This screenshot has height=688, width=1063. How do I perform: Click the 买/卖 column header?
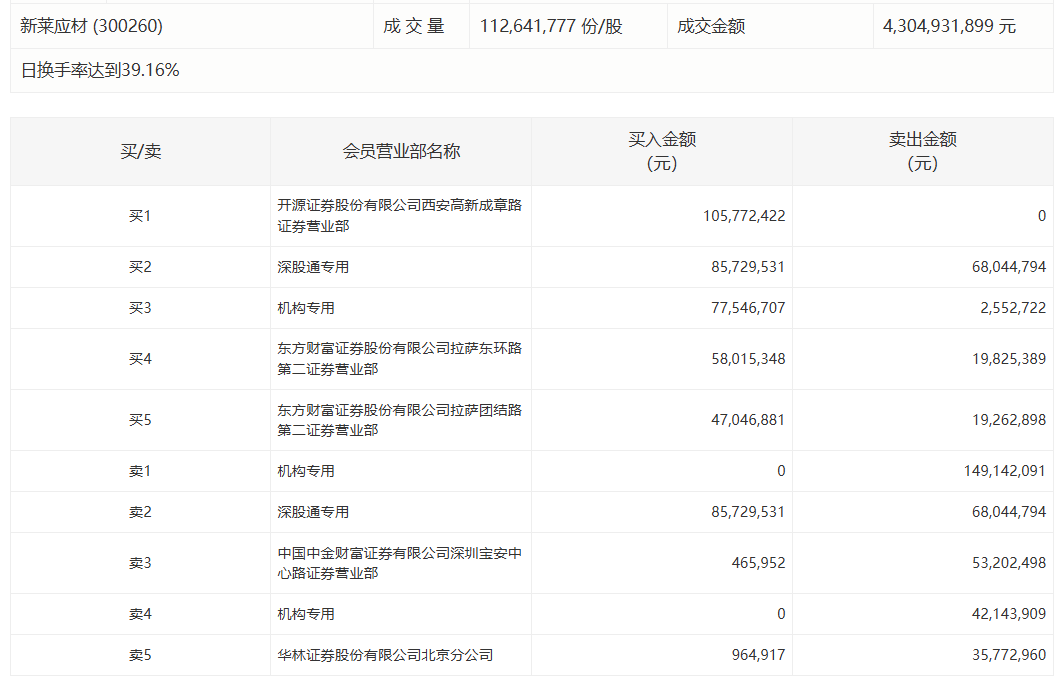click(140, 152)
